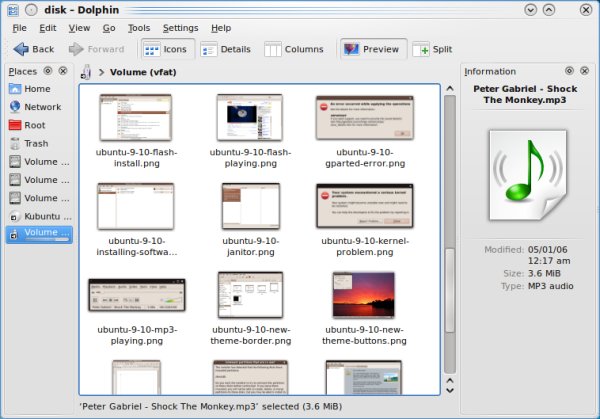This screenshot has height=419, width=600.
Task: Open Network in Places panel
Action: (41, 107)
